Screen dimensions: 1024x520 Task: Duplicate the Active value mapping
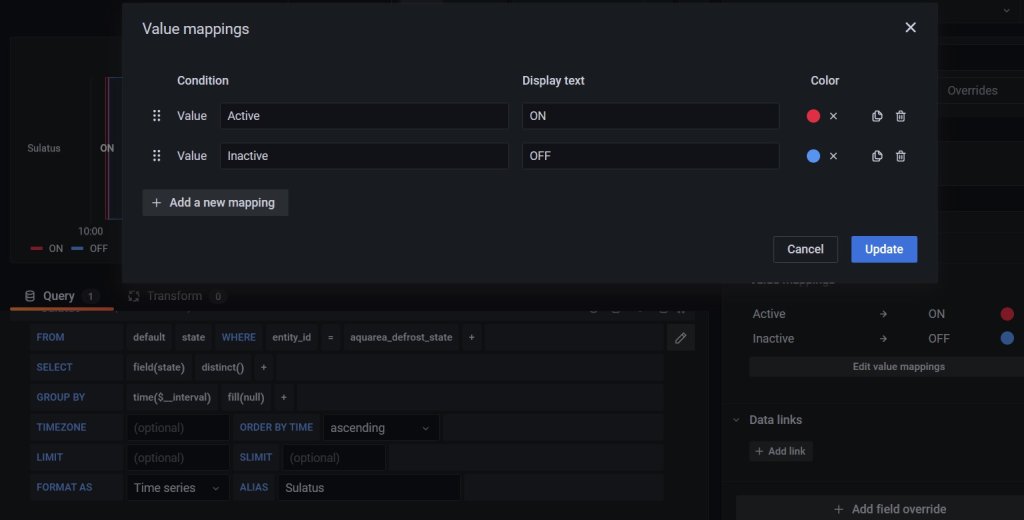click(877, 116)
